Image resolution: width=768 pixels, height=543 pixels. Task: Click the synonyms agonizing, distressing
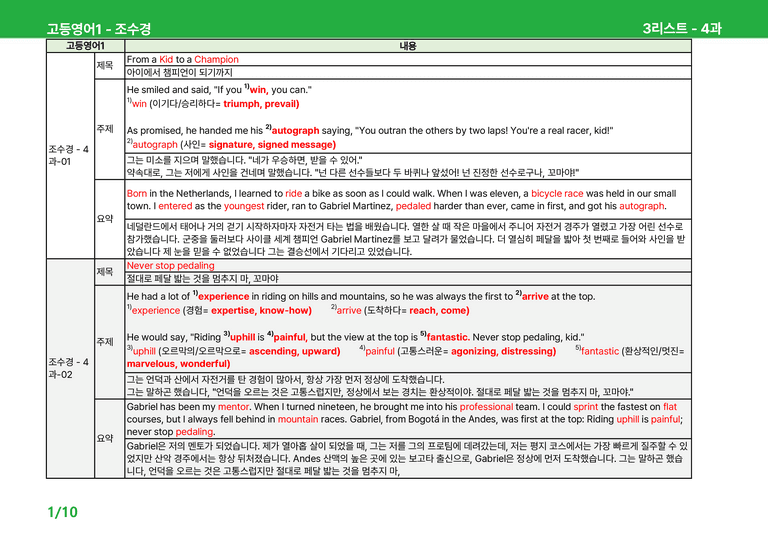point(504,351)
